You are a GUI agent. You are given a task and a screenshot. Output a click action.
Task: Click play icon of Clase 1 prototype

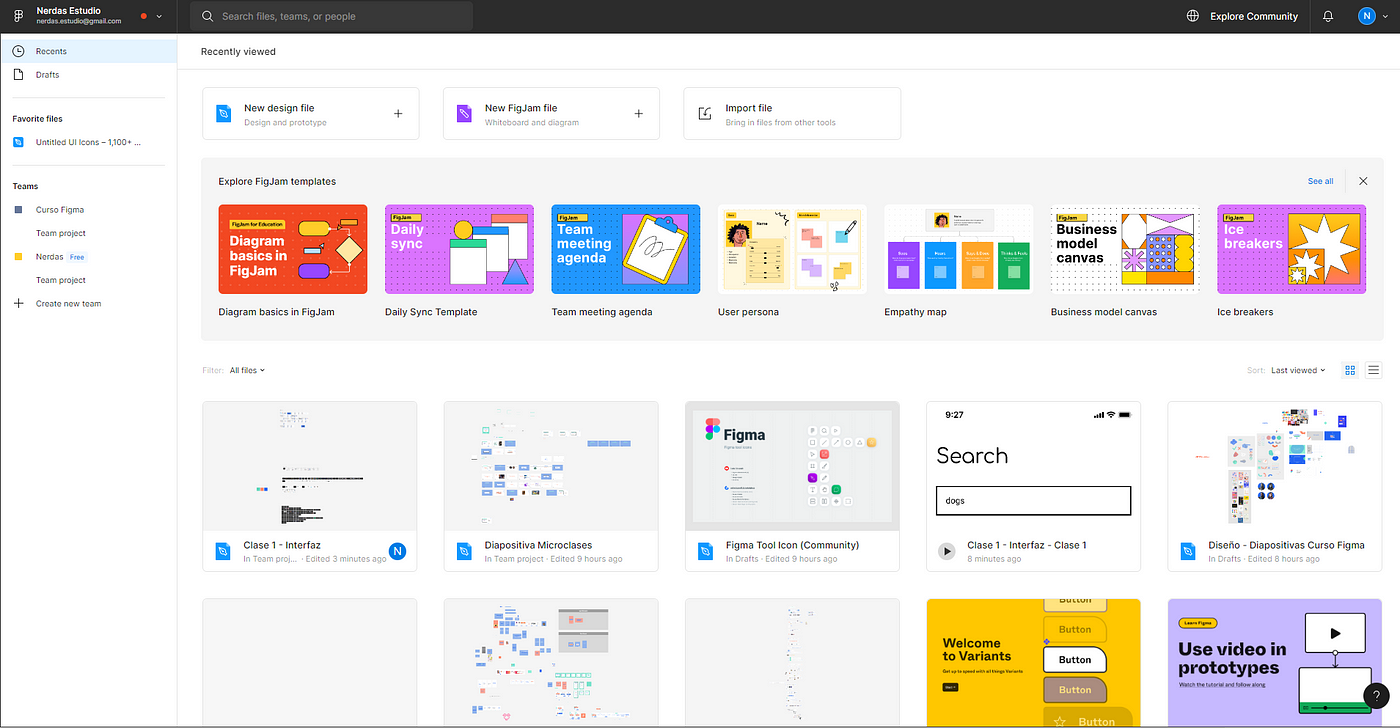pyautogui.click(x=947, y=551)
